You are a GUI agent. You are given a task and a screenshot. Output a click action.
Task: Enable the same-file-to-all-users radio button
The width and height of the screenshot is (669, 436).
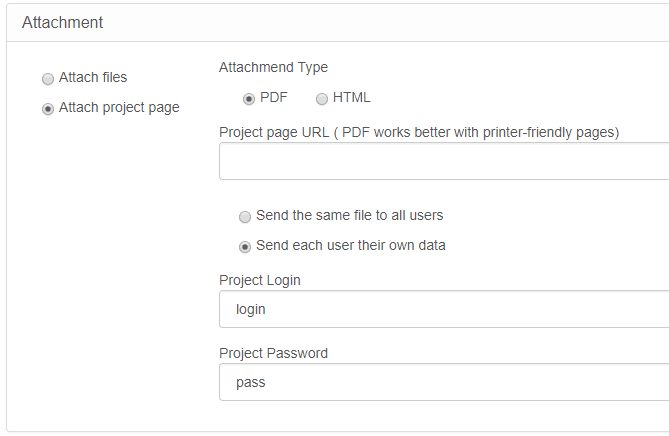pyautogui.click(x=245, y=216)
